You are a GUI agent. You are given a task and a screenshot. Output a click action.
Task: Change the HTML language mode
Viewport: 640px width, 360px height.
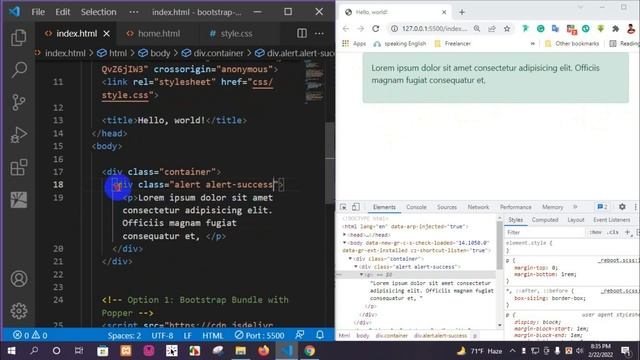coord(213,336)
